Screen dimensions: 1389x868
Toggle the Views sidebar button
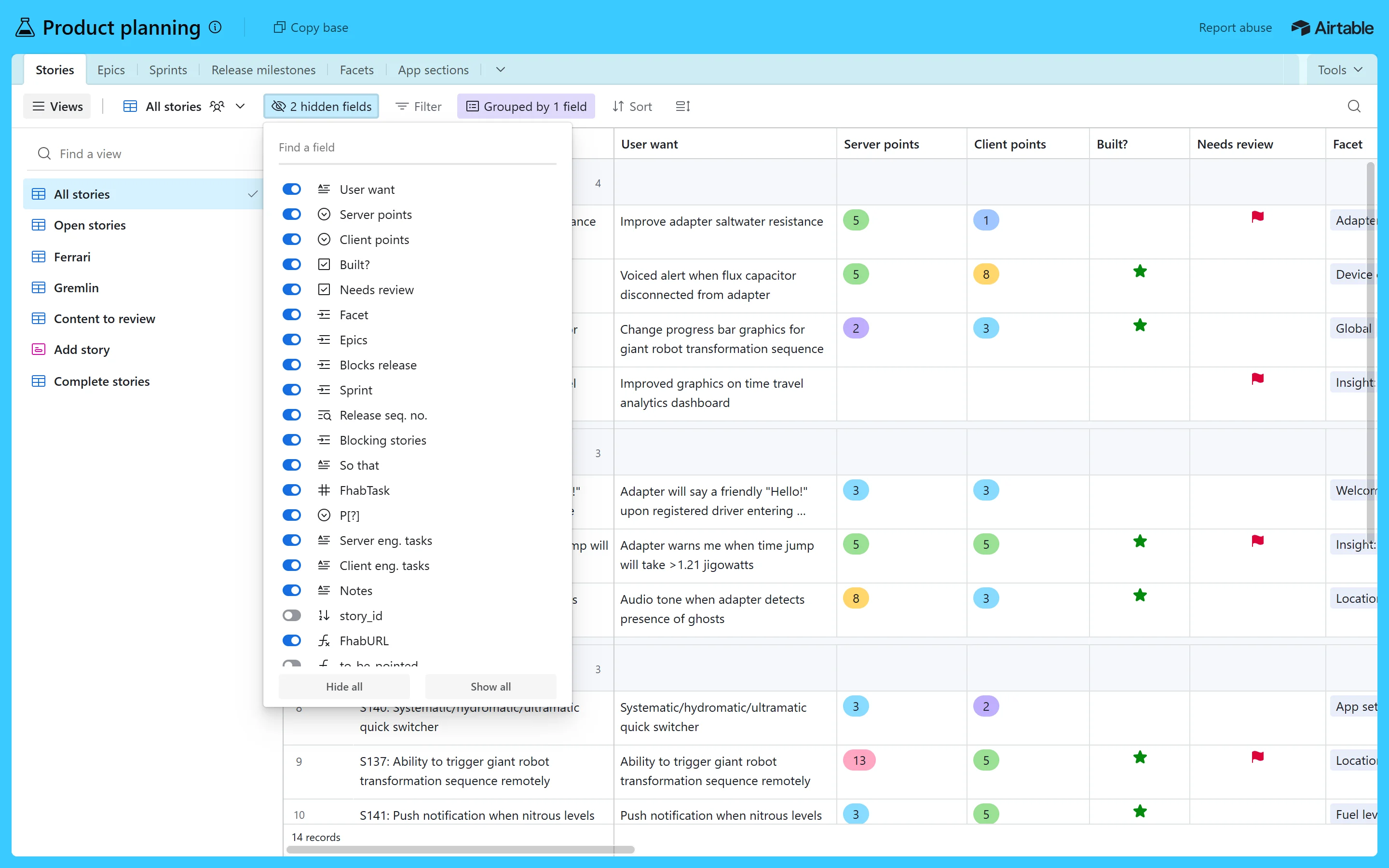pyautogui.click(x=57, y=106)
